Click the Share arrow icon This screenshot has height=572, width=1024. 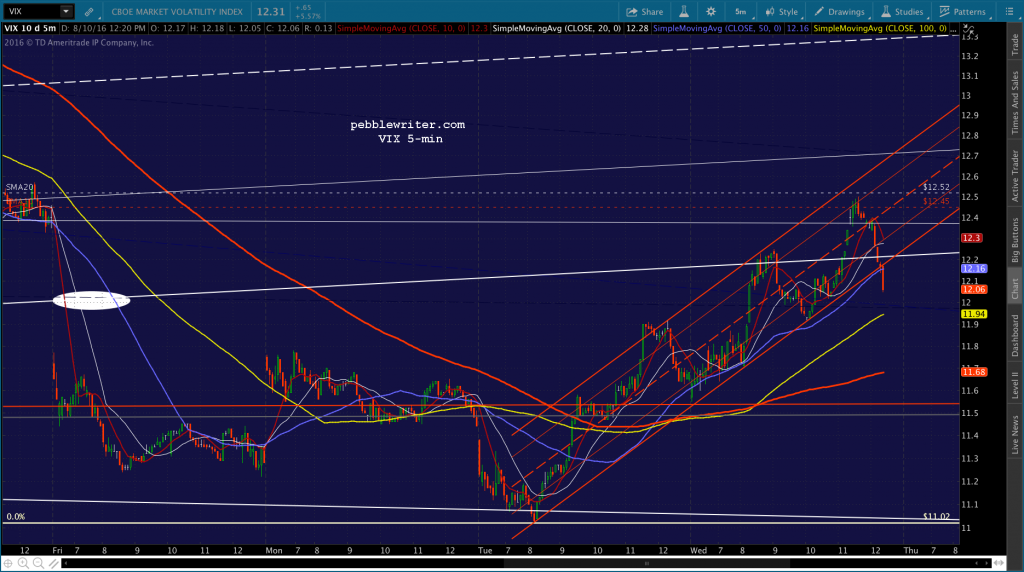coord(632,12)
